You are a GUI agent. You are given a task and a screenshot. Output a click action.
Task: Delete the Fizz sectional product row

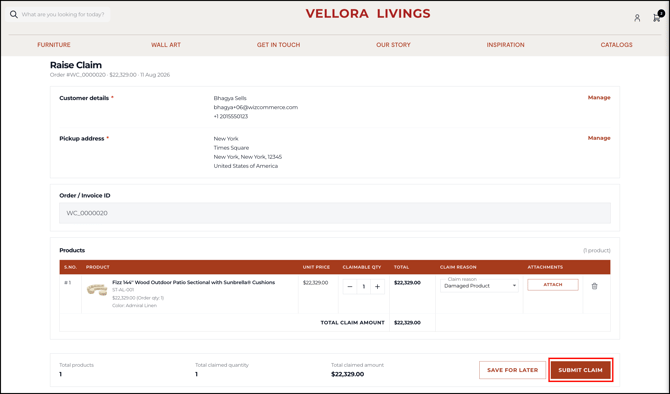click(x=594, y=286)
